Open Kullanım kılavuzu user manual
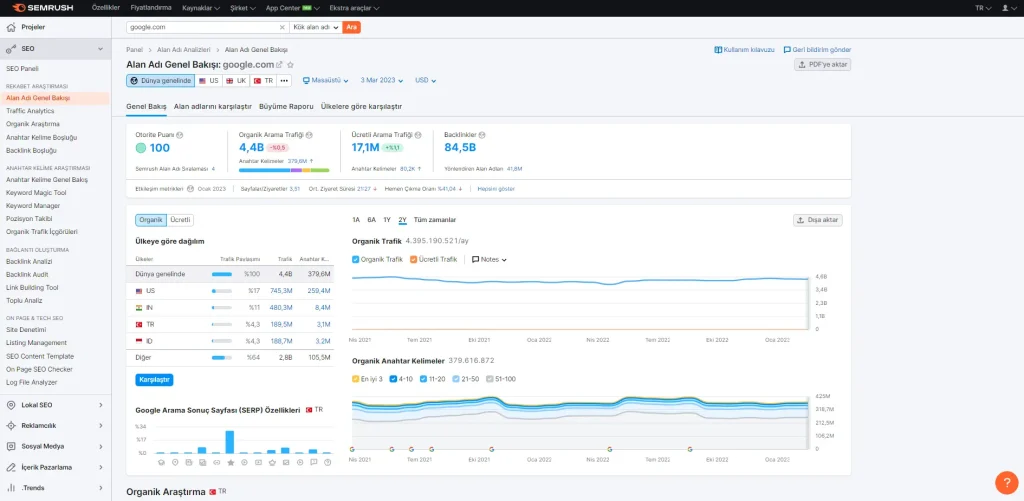Image resolution: width=1024 pixels, height=501 pixels. (x=744, y=50)
